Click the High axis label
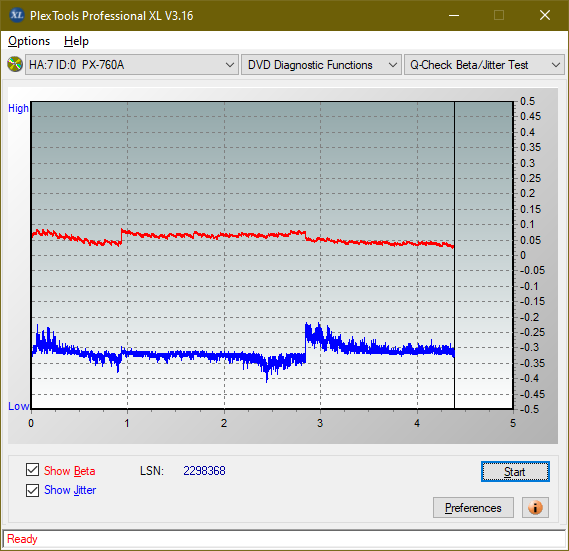 pyautogui.click(x=18, y=108)
